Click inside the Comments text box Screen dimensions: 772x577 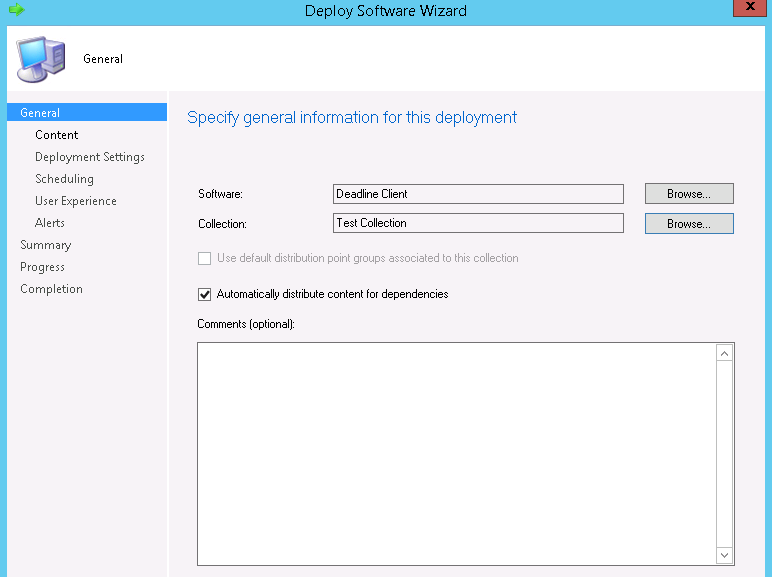[x=456, y=453]
